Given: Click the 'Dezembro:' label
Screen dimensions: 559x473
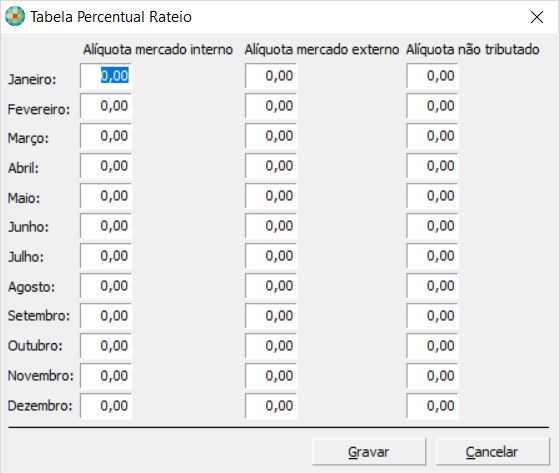Looking at the screenshot, I should point(40,406).
